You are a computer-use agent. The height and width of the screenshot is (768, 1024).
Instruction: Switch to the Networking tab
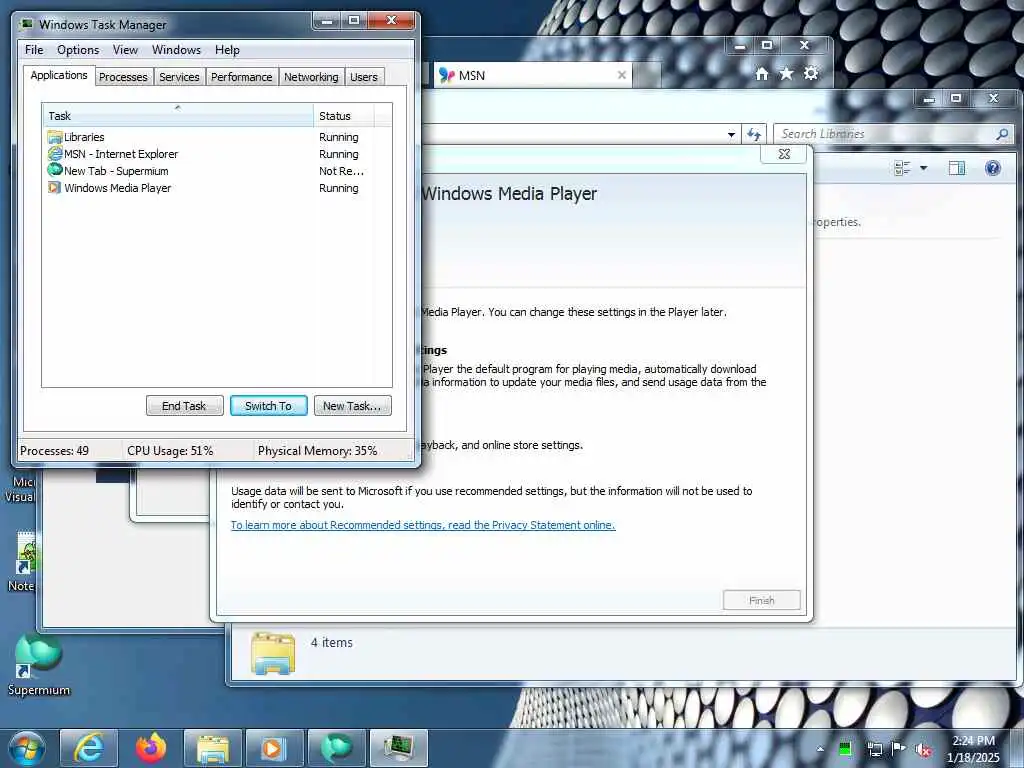point(311,77)
